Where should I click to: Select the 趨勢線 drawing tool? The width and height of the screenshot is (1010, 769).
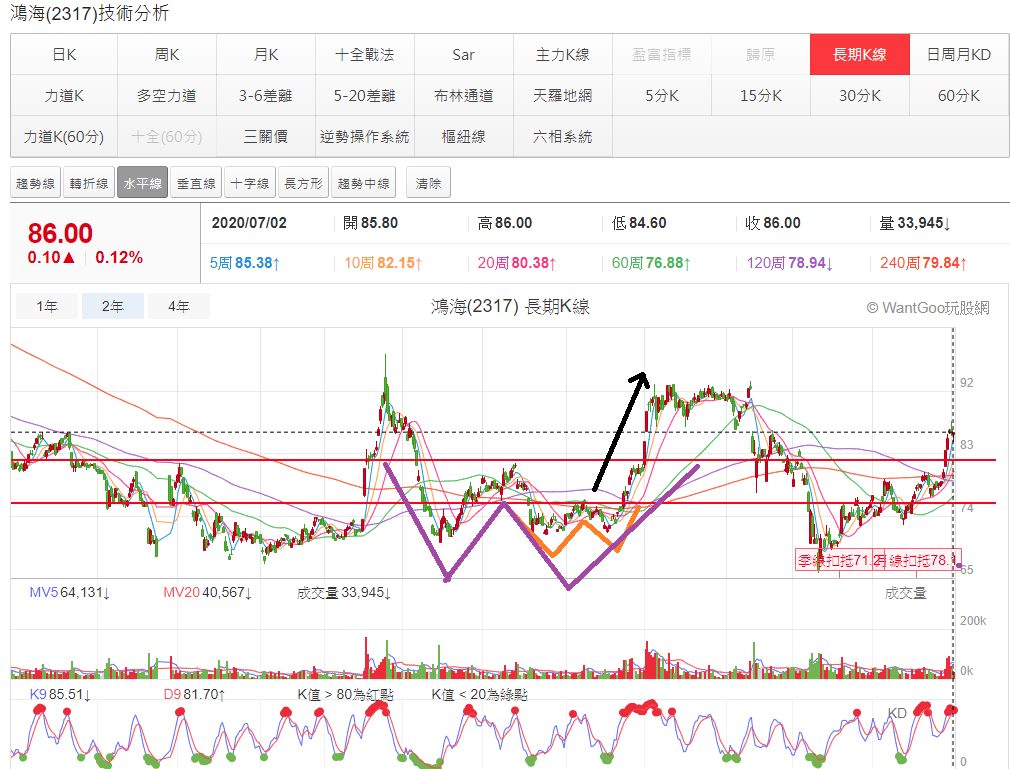pos(35,184)
